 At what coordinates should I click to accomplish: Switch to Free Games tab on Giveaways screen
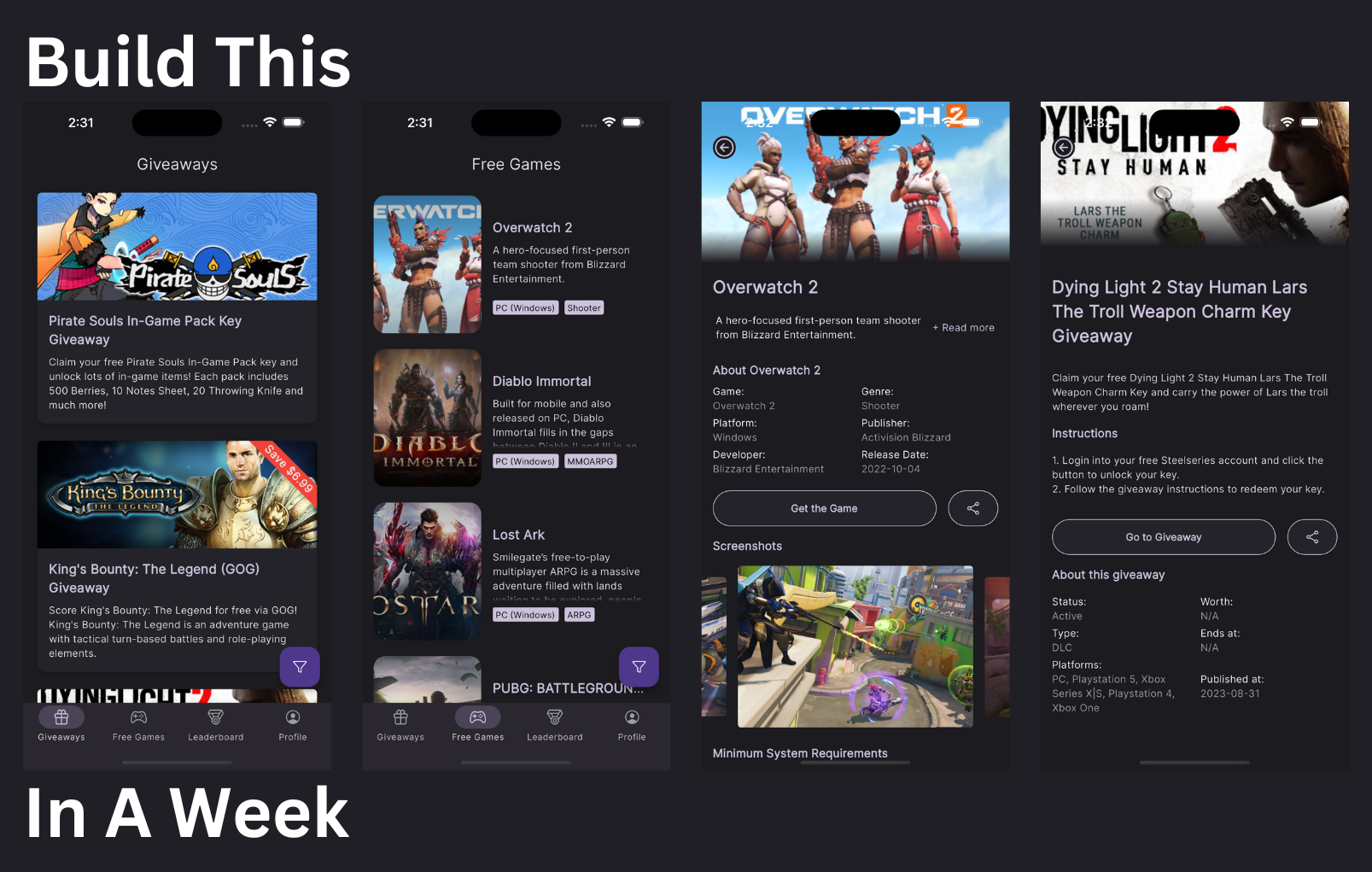138,725
